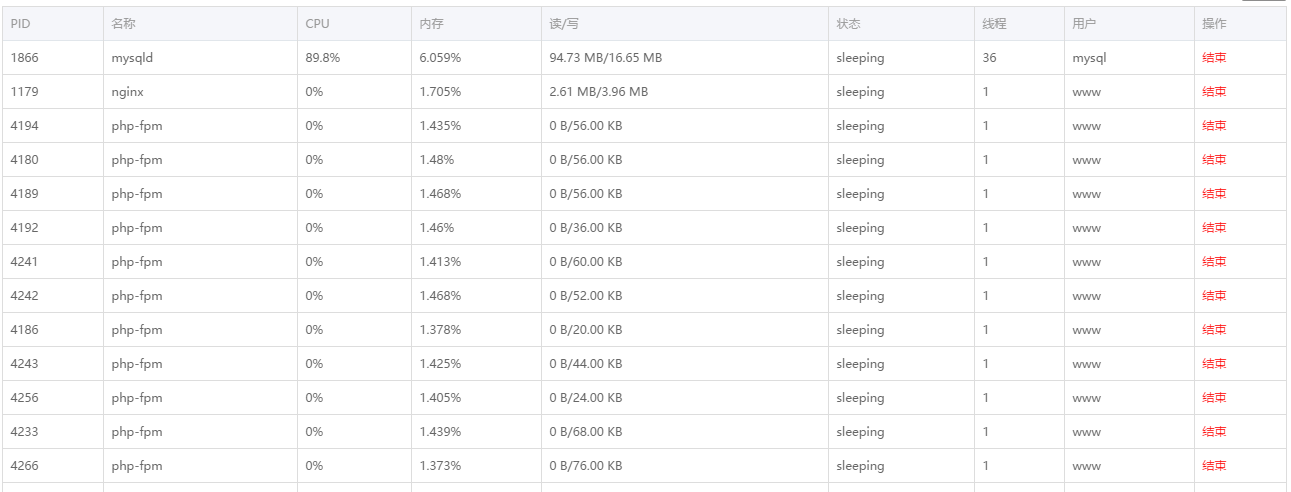End php-fpm PID 4243
Image resolution: width=1291 pixels, height=492 pixels.
click(1214, 364)
